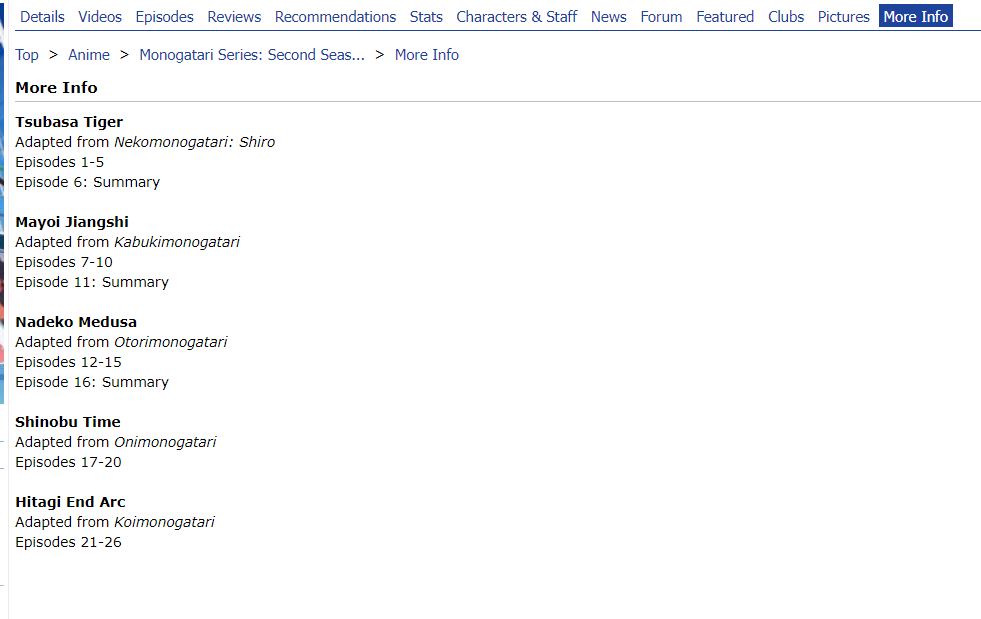Image resolution: width=981 pixels, height=619 pixels.
Task: Select the Recommendations tab
Action: [335, 17]
